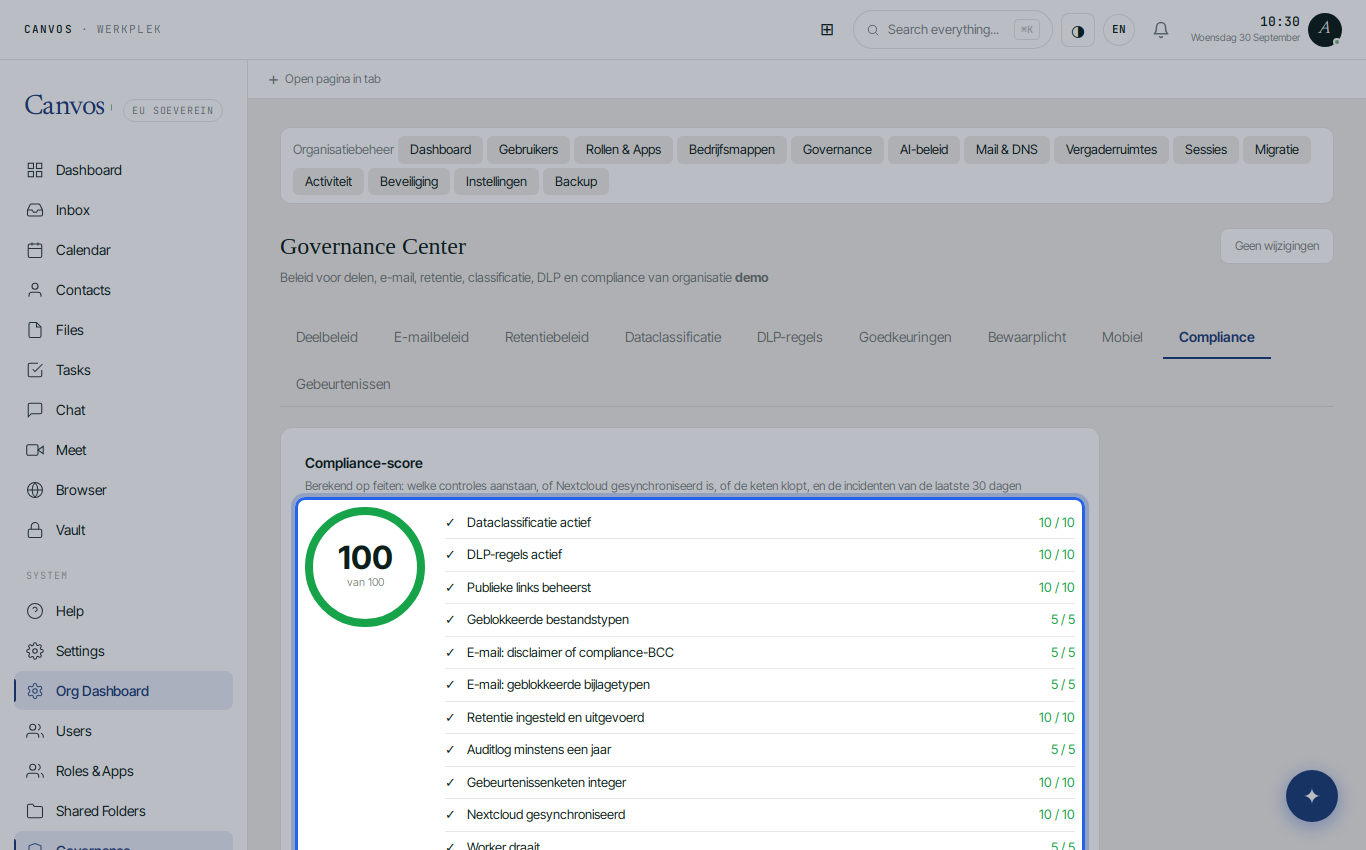
Task: Go to Calendar in sidebar
Action: pos(124,250)
